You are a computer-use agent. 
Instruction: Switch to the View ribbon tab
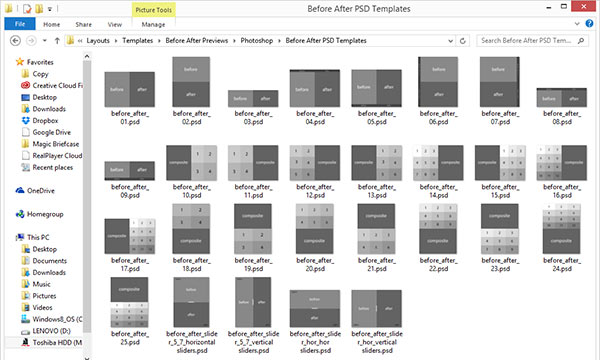tap(114, 24)
